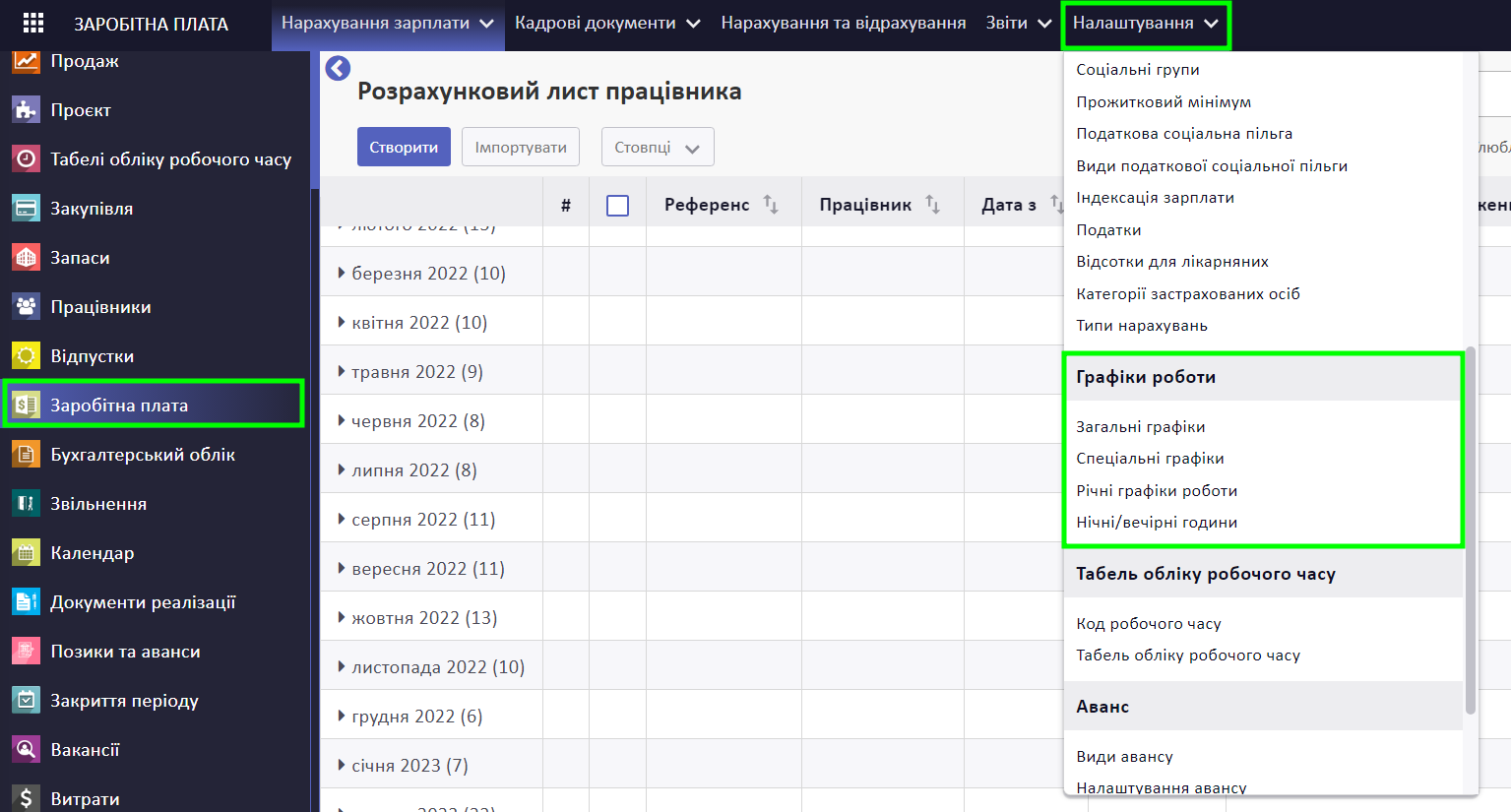Screen dimensions: 1511x812
Task: Open the Нарахування та відрахування menu
Action: [x=844, y=24]
